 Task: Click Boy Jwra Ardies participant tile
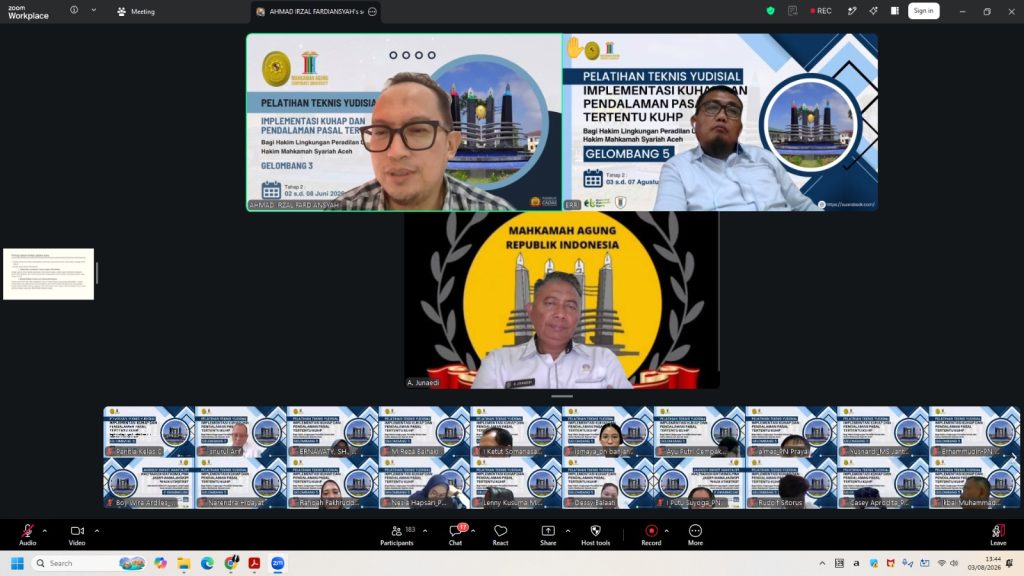(x=149, y=483)
